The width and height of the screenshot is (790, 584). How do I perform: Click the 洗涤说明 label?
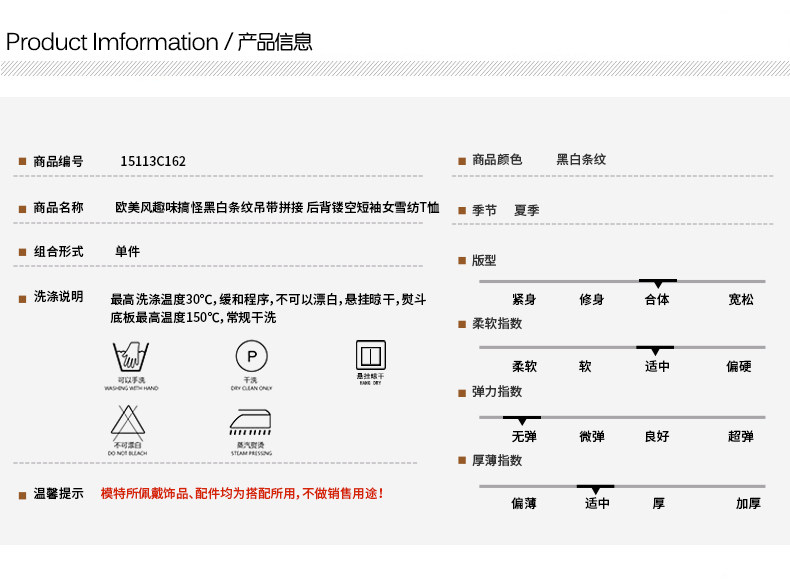click(x=58, y=296)
